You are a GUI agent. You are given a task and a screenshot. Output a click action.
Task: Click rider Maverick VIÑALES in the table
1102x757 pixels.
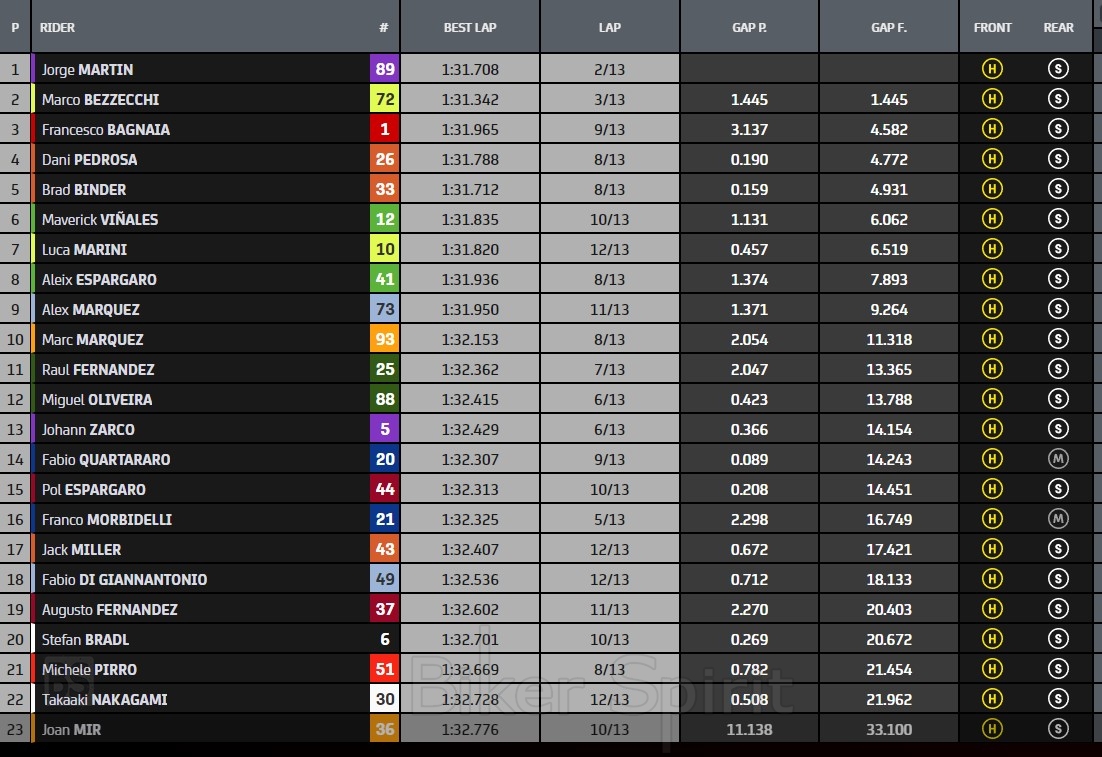click(100, 219)
